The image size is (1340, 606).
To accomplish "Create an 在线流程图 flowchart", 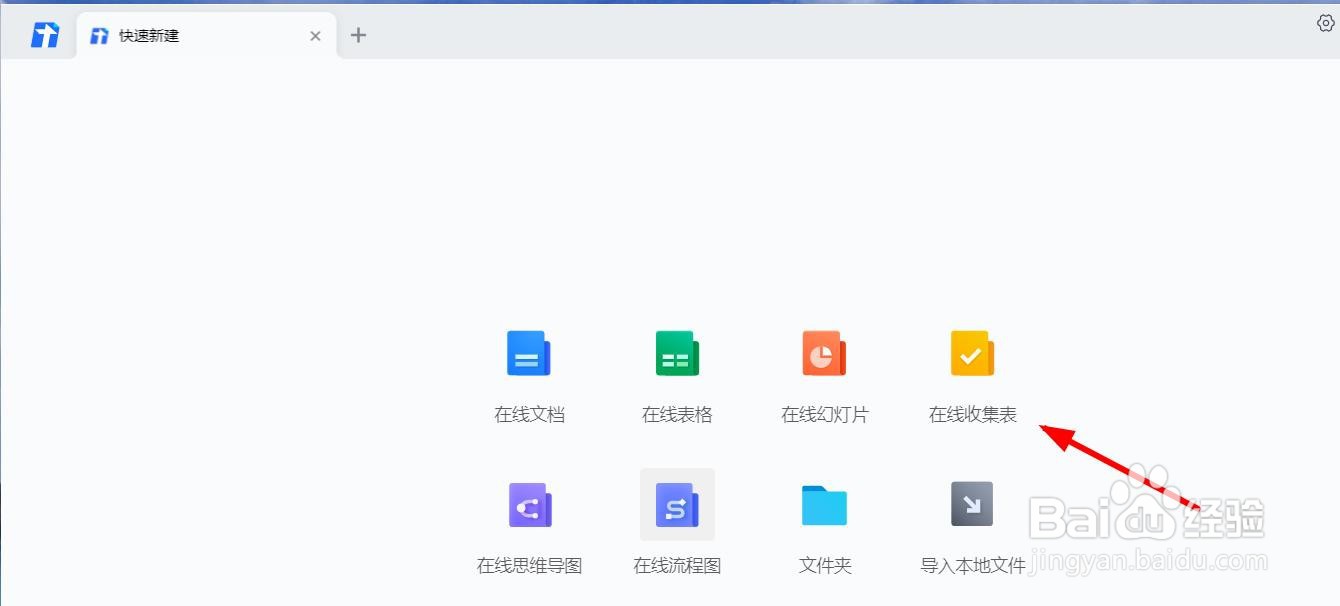I will (676, 525).
